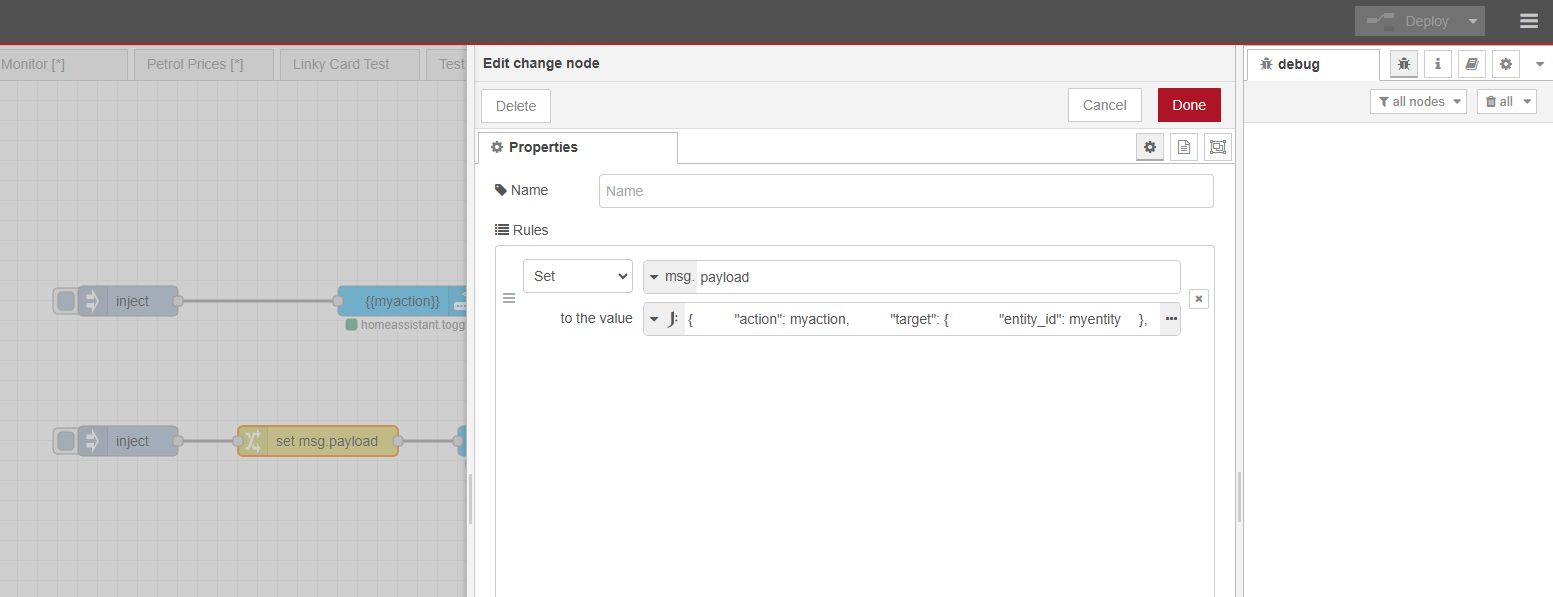Select the {{myaction}} service node
1553x597 pixels.
click(x=402, y=301)
